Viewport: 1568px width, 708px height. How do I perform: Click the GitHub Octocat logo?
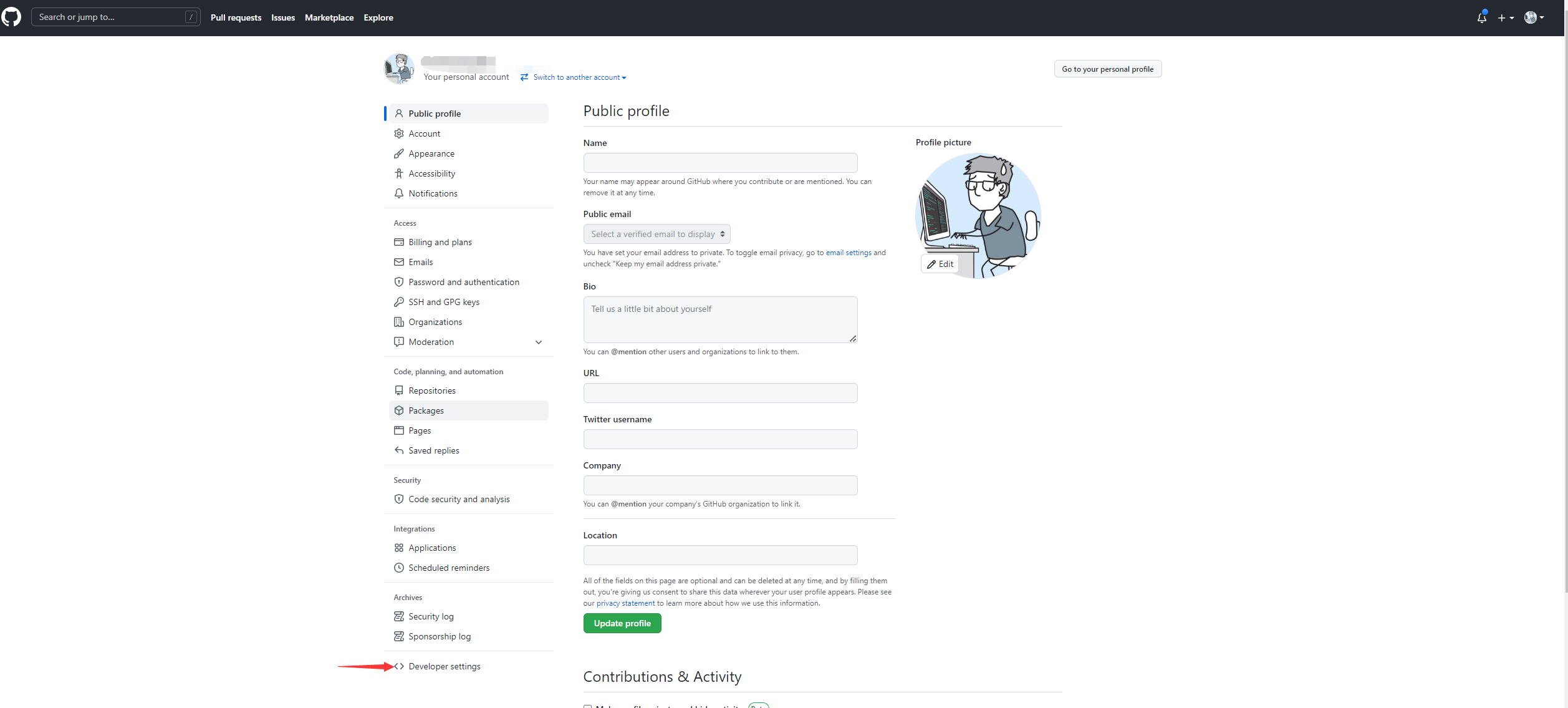point(11,17)
